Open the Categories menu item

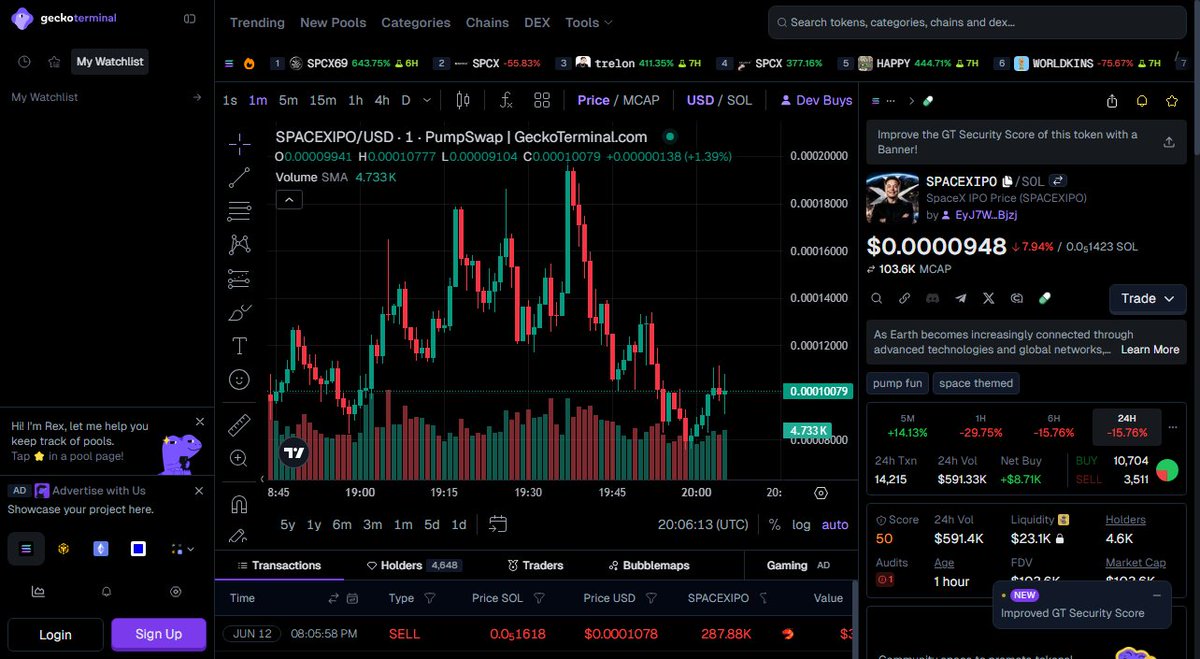[x=416, y=22]
